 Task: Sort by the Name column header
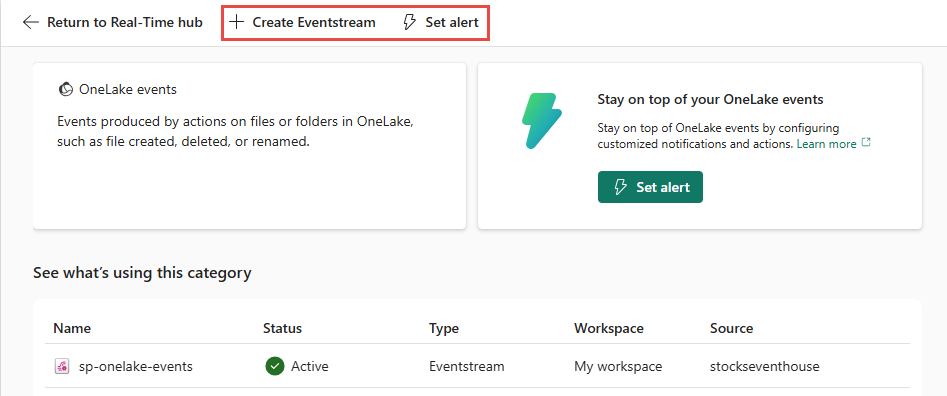pos(72,328)
